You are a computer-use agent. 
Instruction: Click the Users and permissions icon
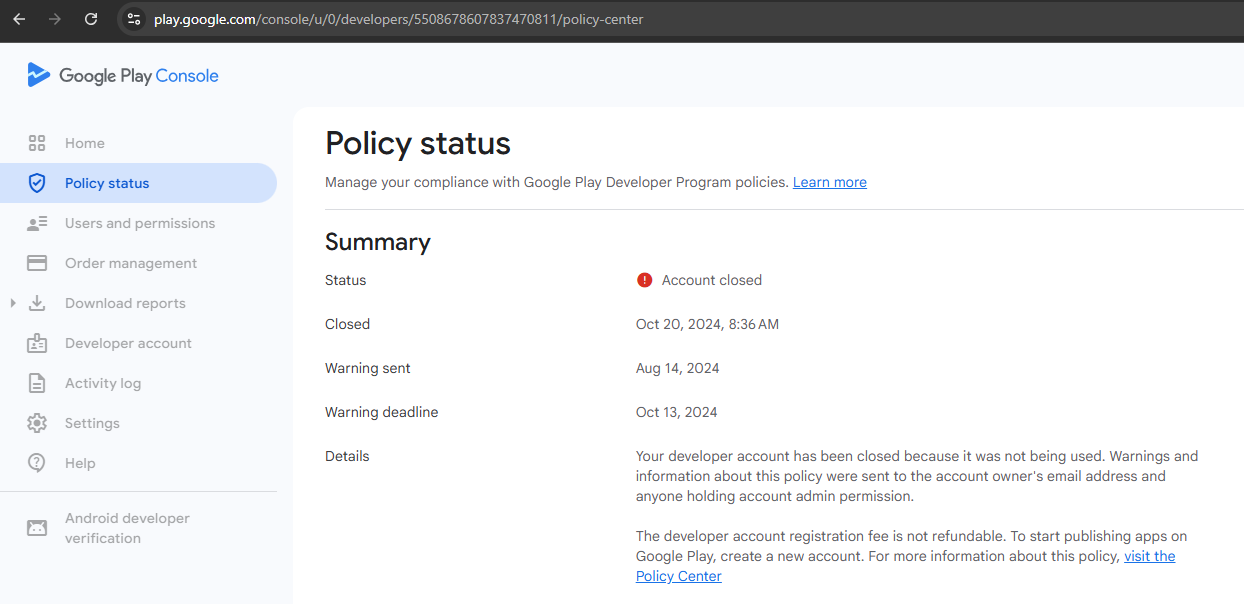coord(37,223)
